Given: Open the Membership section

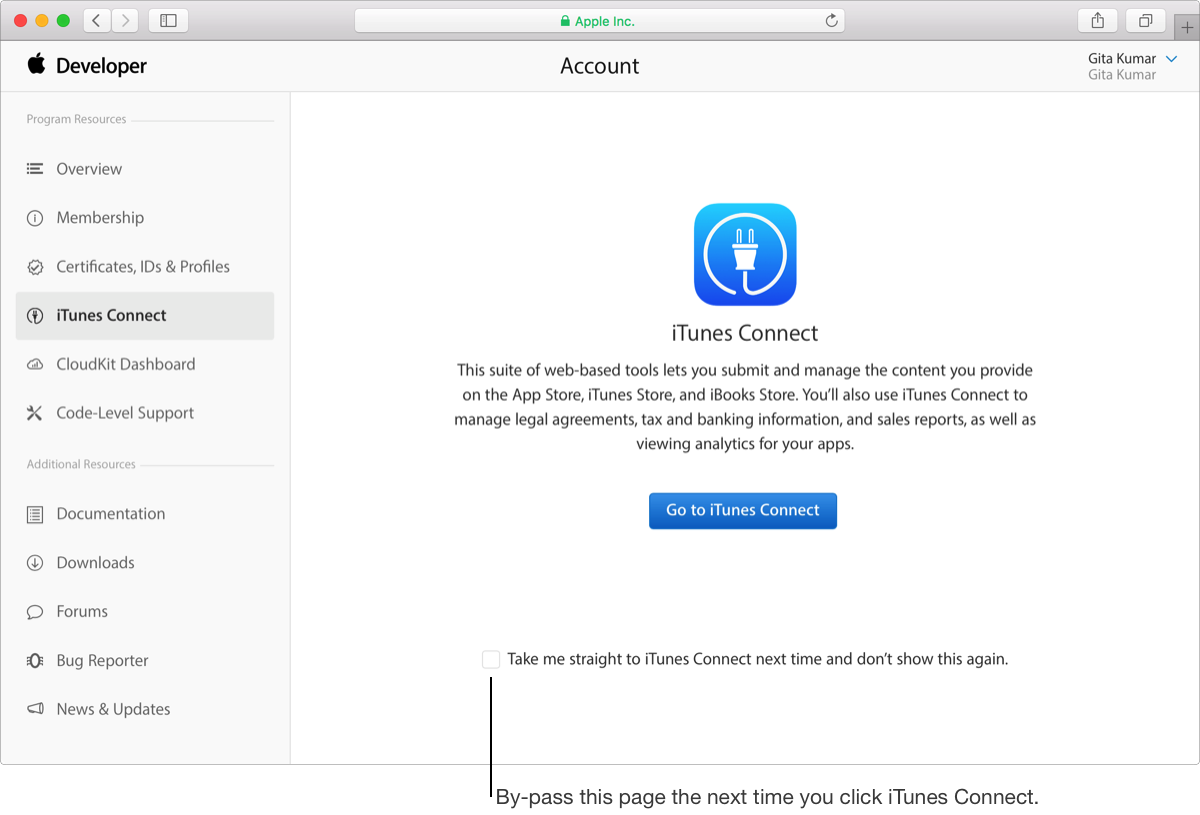Looking at the screenshot, I should pyautogui.click(x=100, y=218).
